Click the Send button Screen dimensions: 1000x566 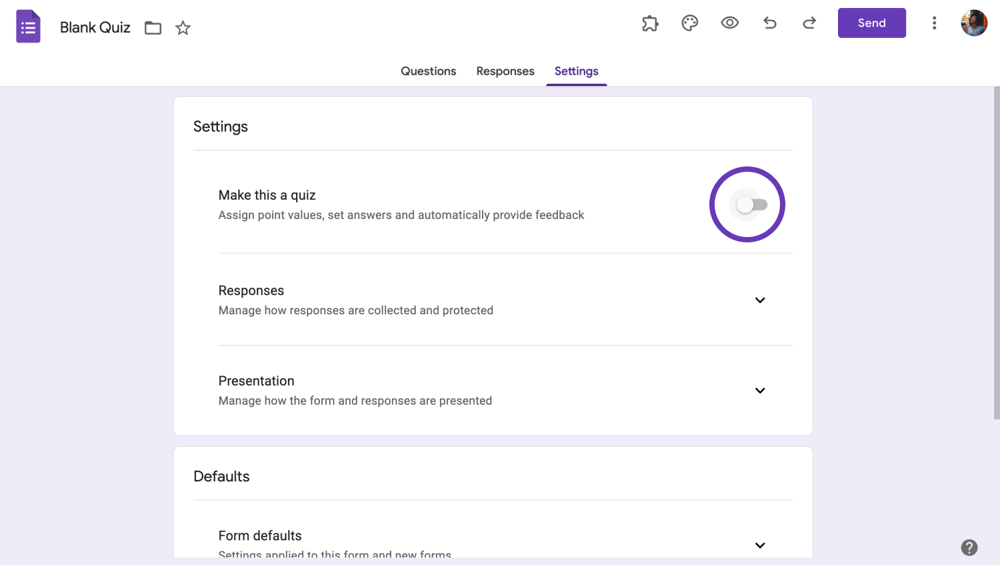pos(871,23)
